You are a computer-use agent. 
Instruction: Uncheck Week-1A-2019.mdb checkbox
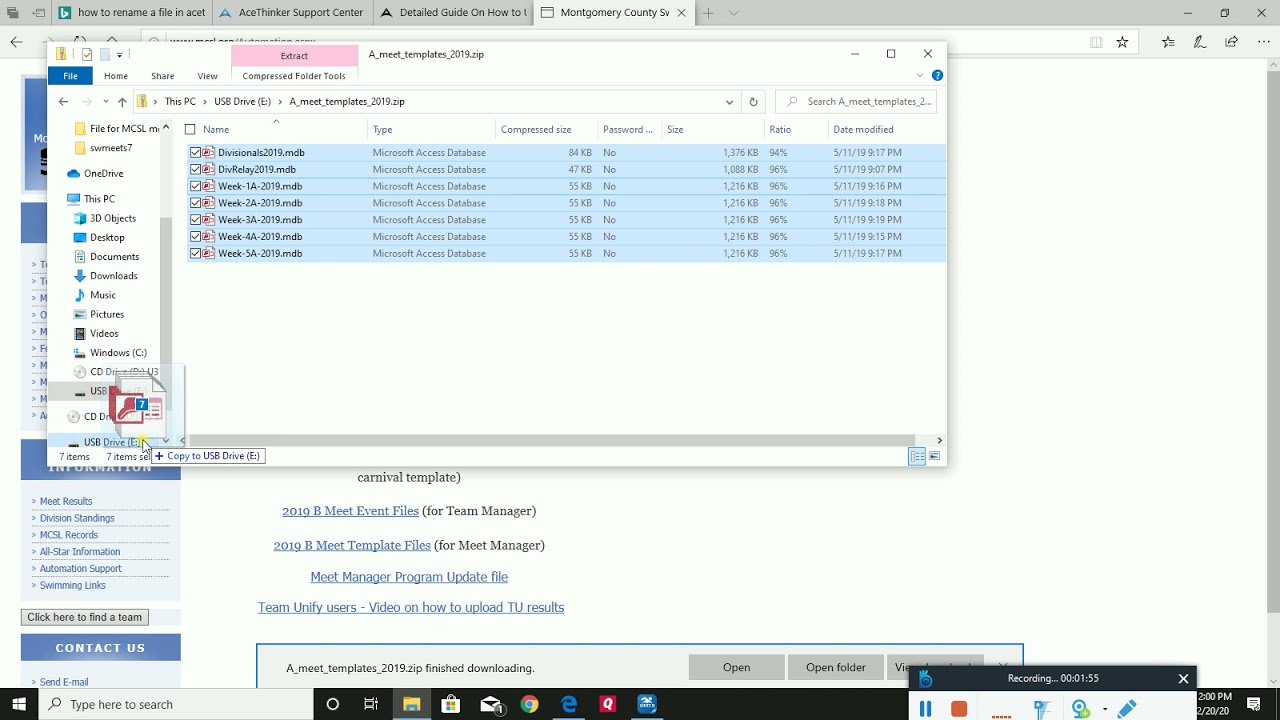(195, 186)
